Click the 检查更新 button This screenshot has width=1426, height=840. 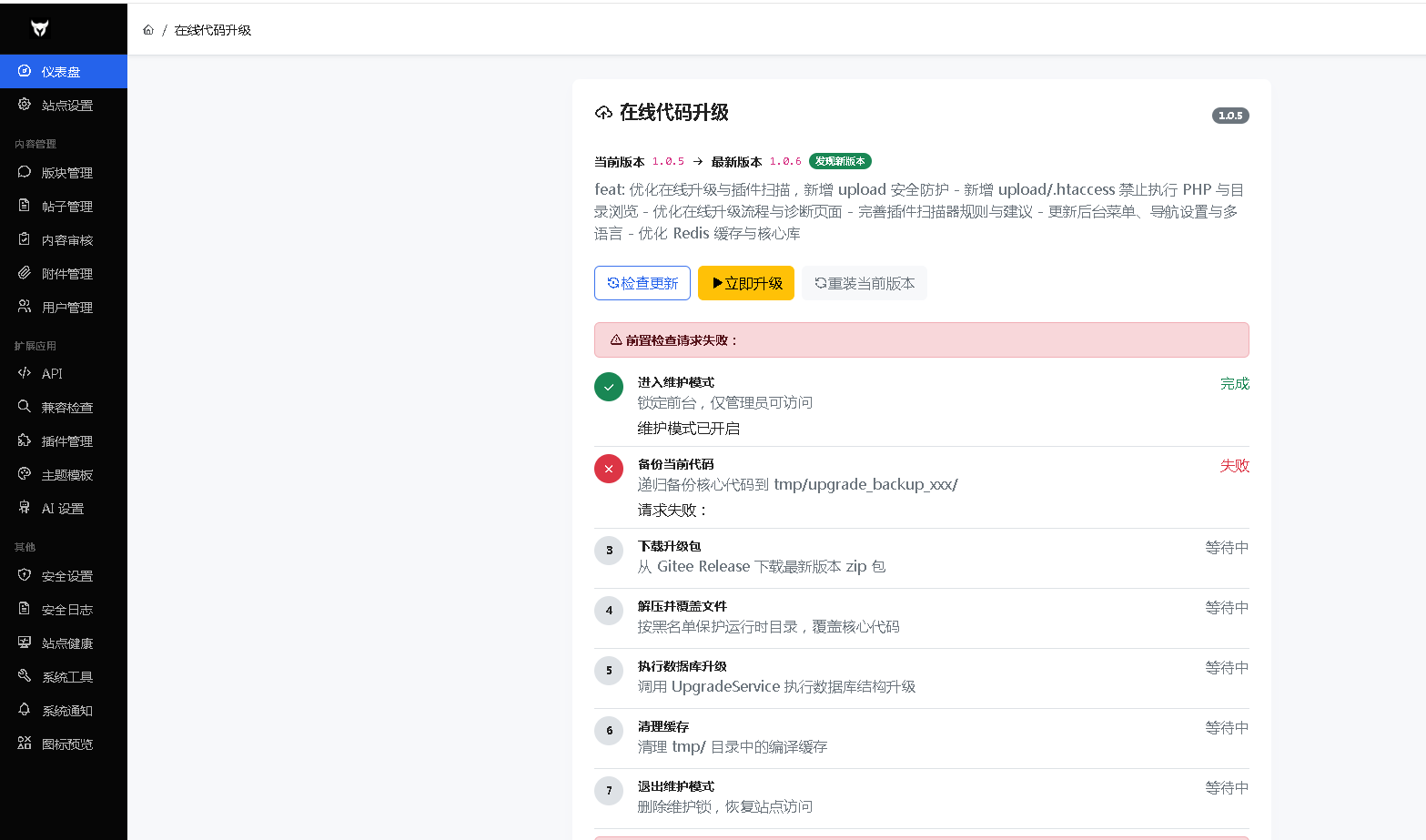click(x=642, y=283)
